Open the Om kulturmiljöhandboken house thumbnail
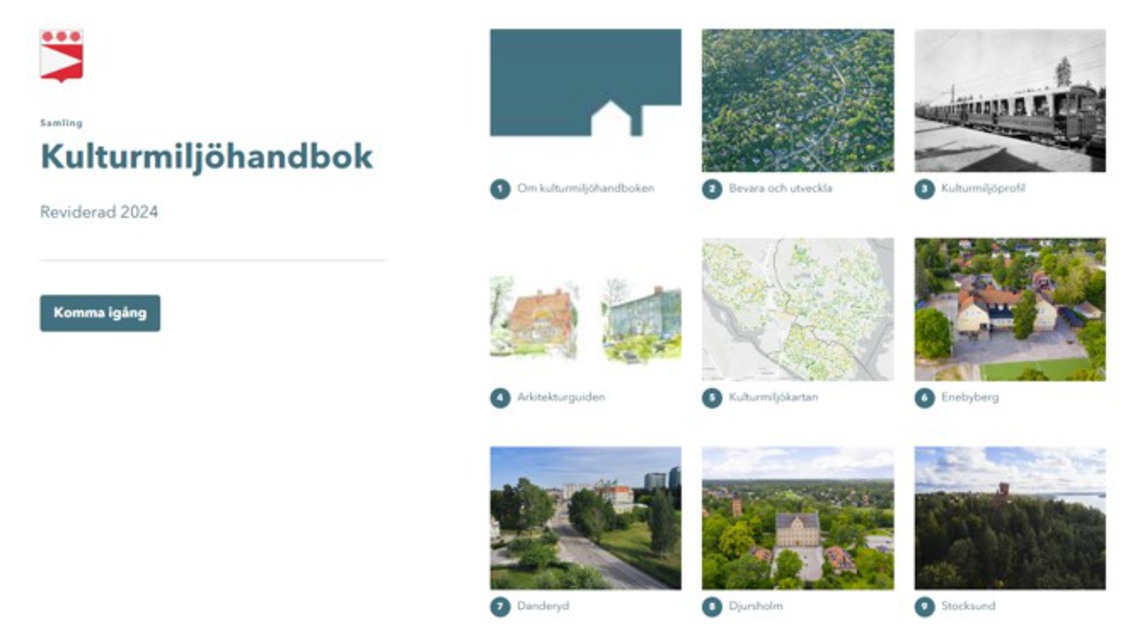The image size is (1140, 642). click(x=586, y=83)
